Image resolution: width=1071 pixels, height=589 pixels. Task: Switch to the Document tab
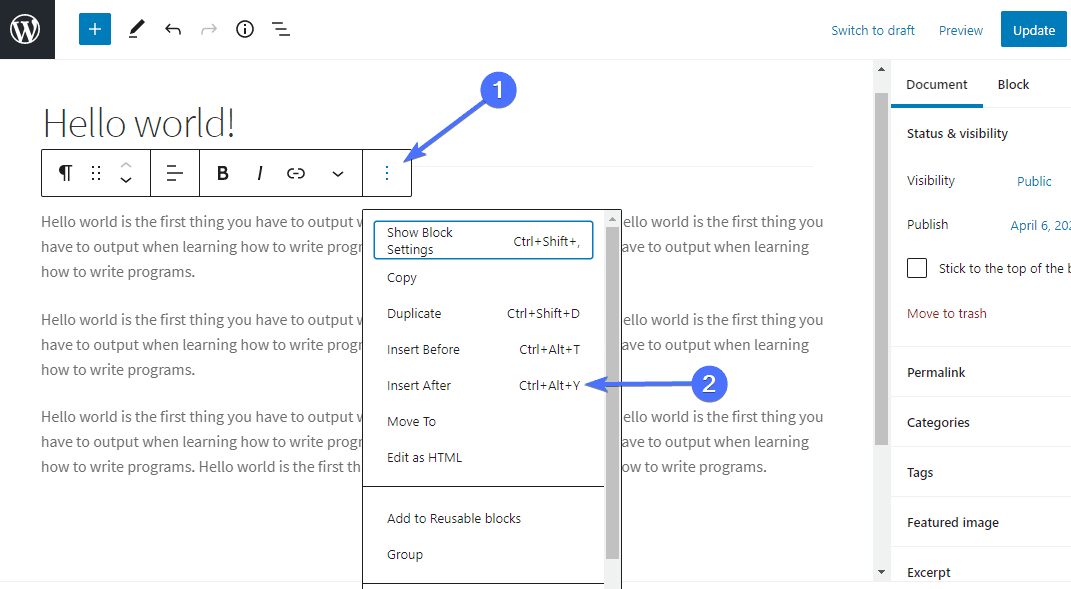pyautogui.click(x=936, y=84)
